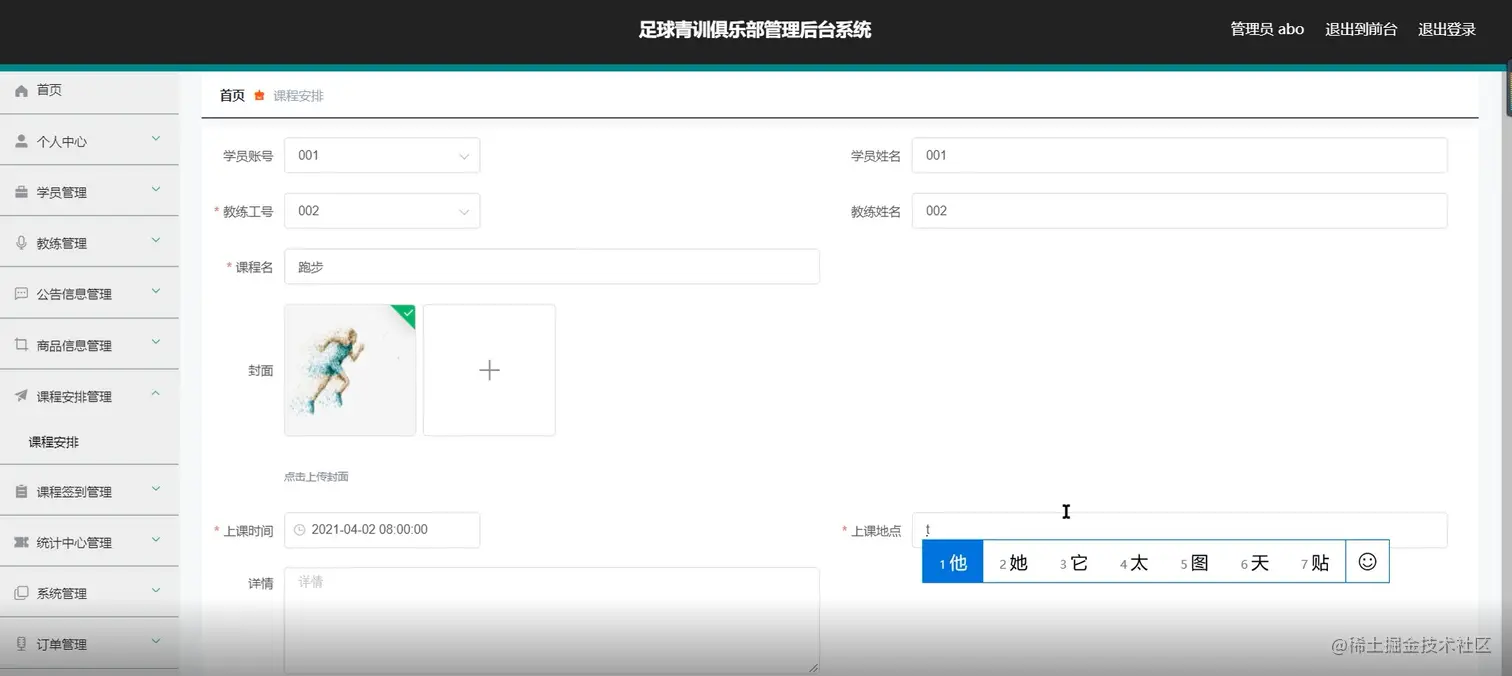
Task: Open the 学员账号 dropdown showing 001
Action: pos(382,155)
